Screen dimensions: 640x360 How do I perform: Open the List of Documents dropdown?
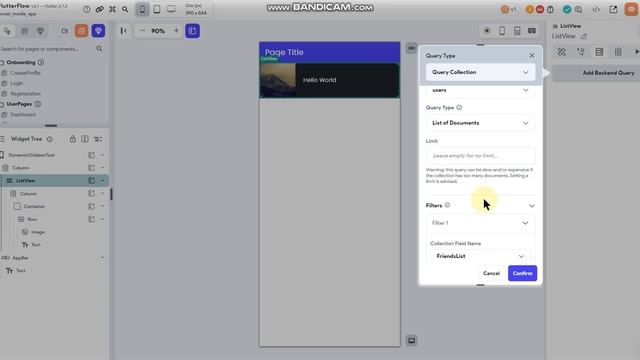[480, 123]
